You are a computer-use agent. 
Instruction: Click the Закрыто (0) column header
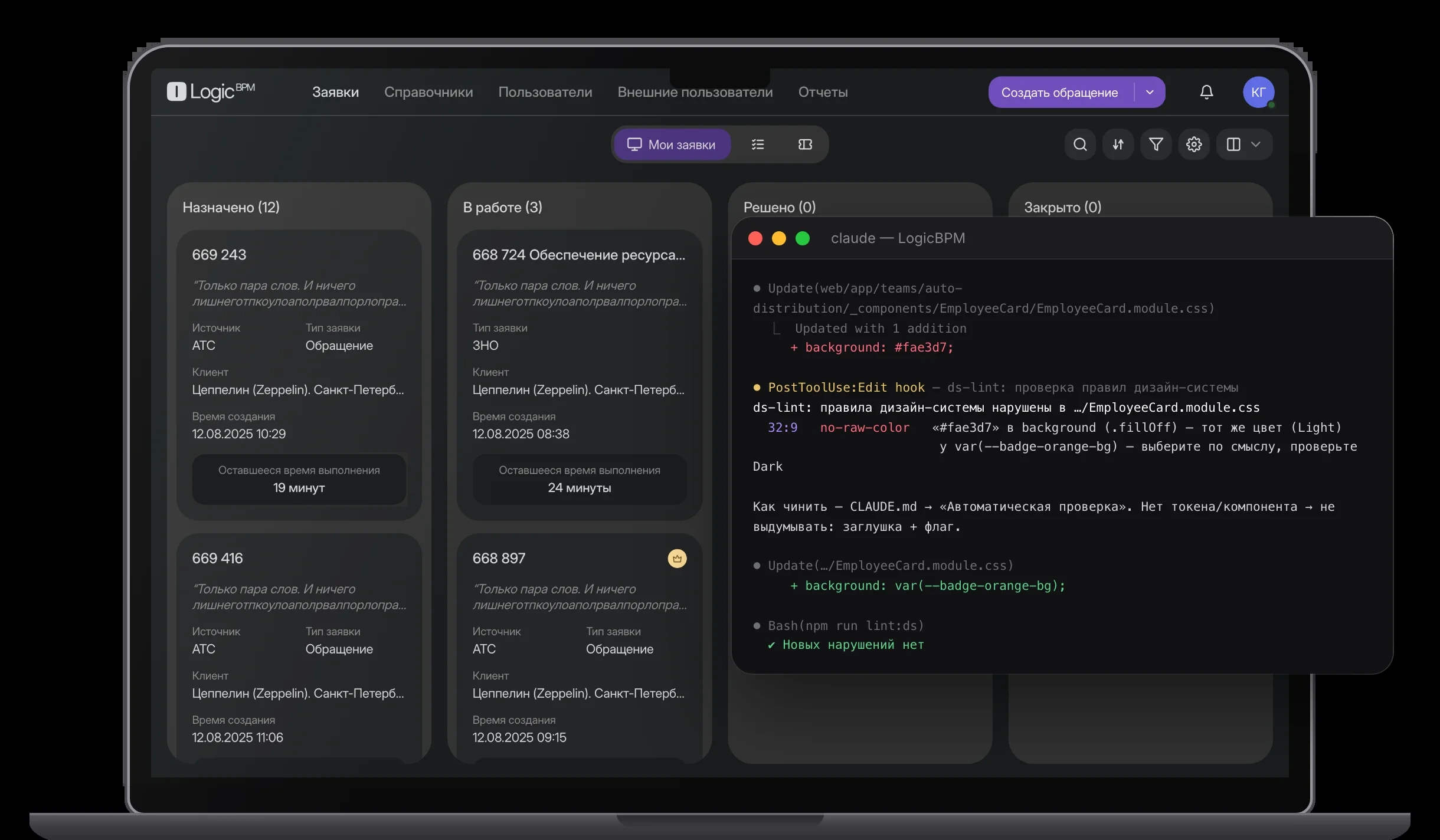[1062, 207]
